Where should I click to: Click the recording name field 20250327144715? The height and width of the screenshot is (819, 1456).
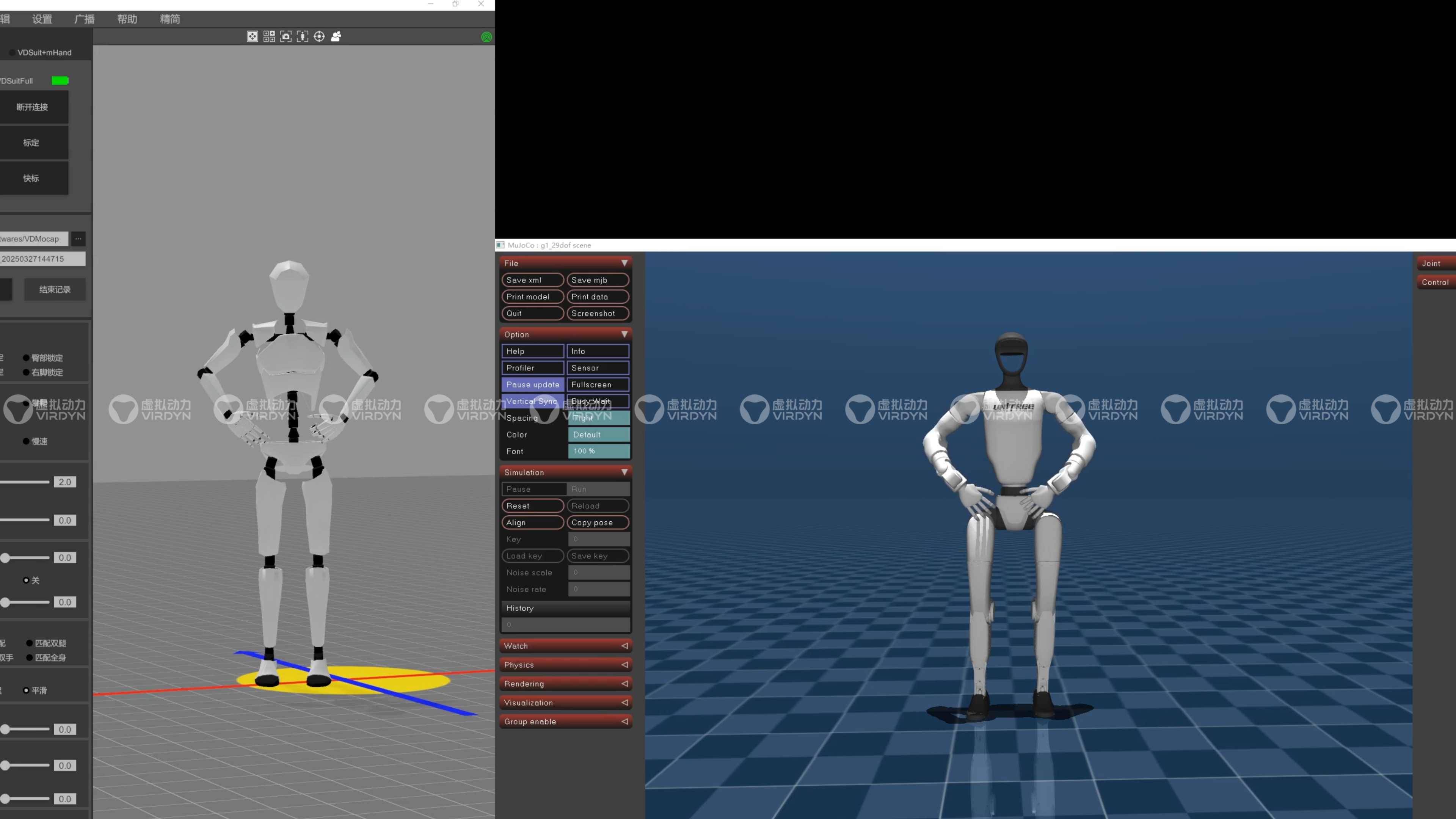point(42,259)
